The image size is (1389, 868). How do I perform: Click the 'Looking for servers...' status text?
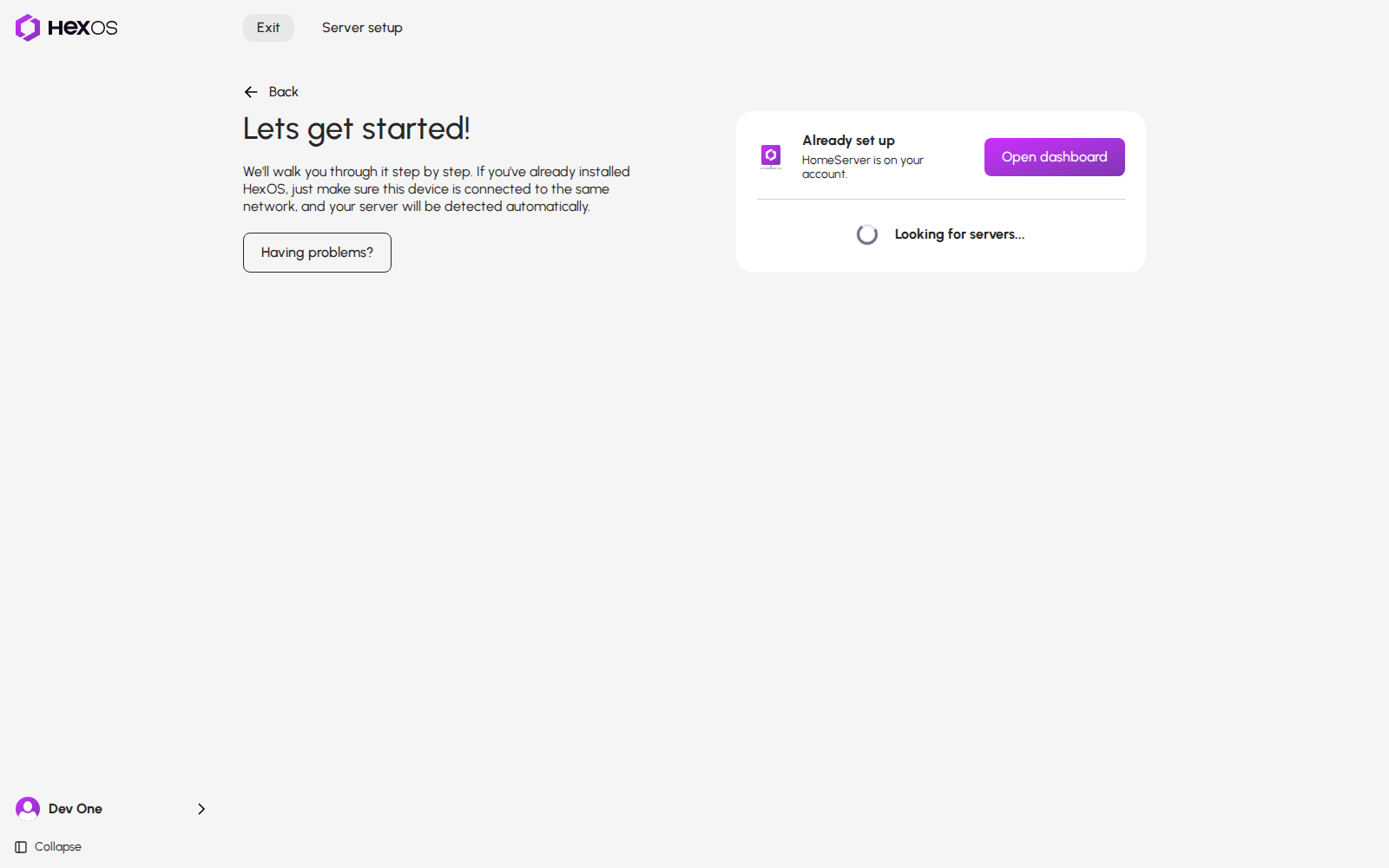point(959,234)
